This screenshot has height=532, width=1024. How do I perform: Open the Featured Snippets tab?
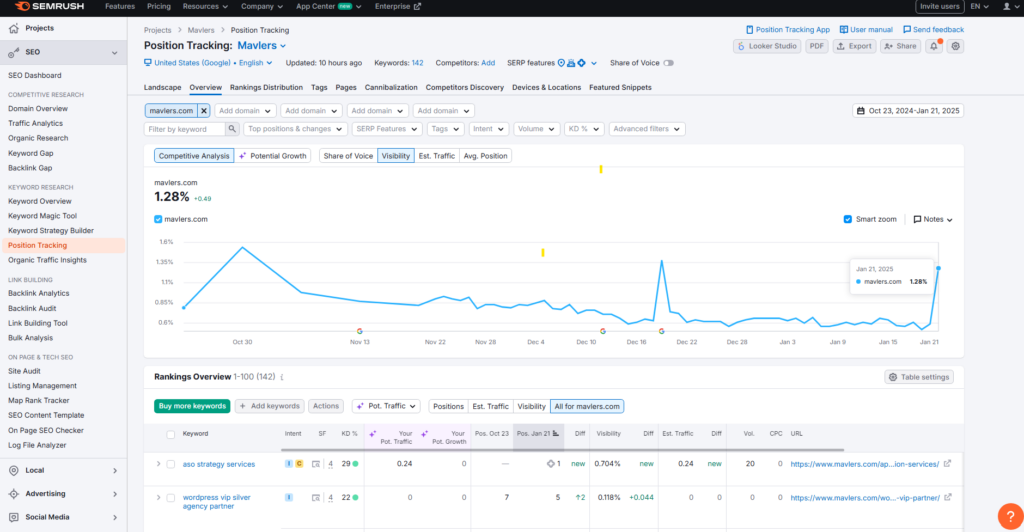620,87
